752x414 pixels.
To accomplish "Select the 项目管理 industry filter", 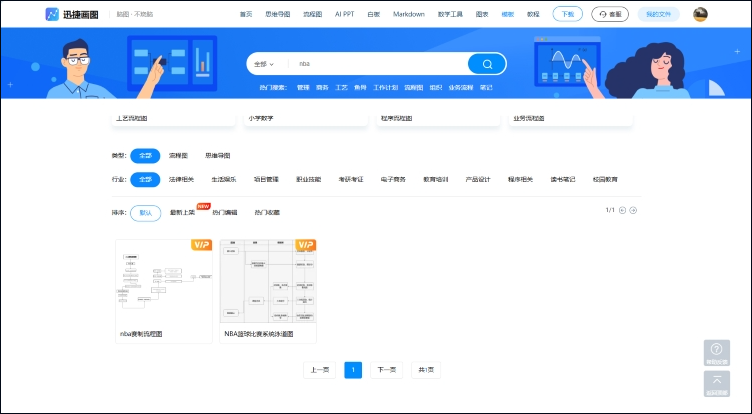I will pyautogui.click(x=266, y=180).
